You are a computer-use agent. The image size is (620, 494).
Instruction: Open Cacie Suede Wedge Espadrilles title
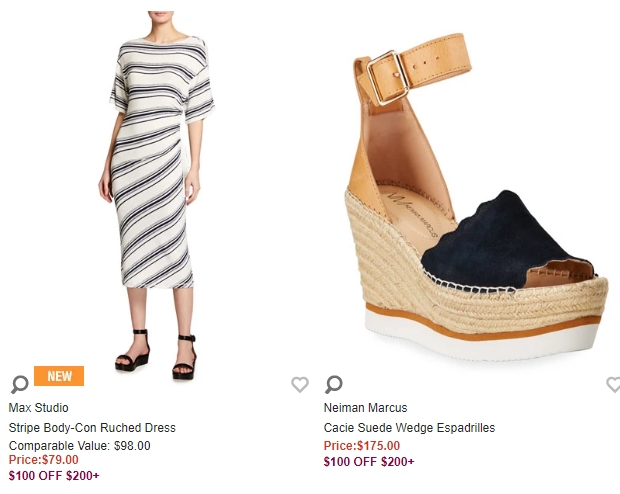(x=409, y=428)
